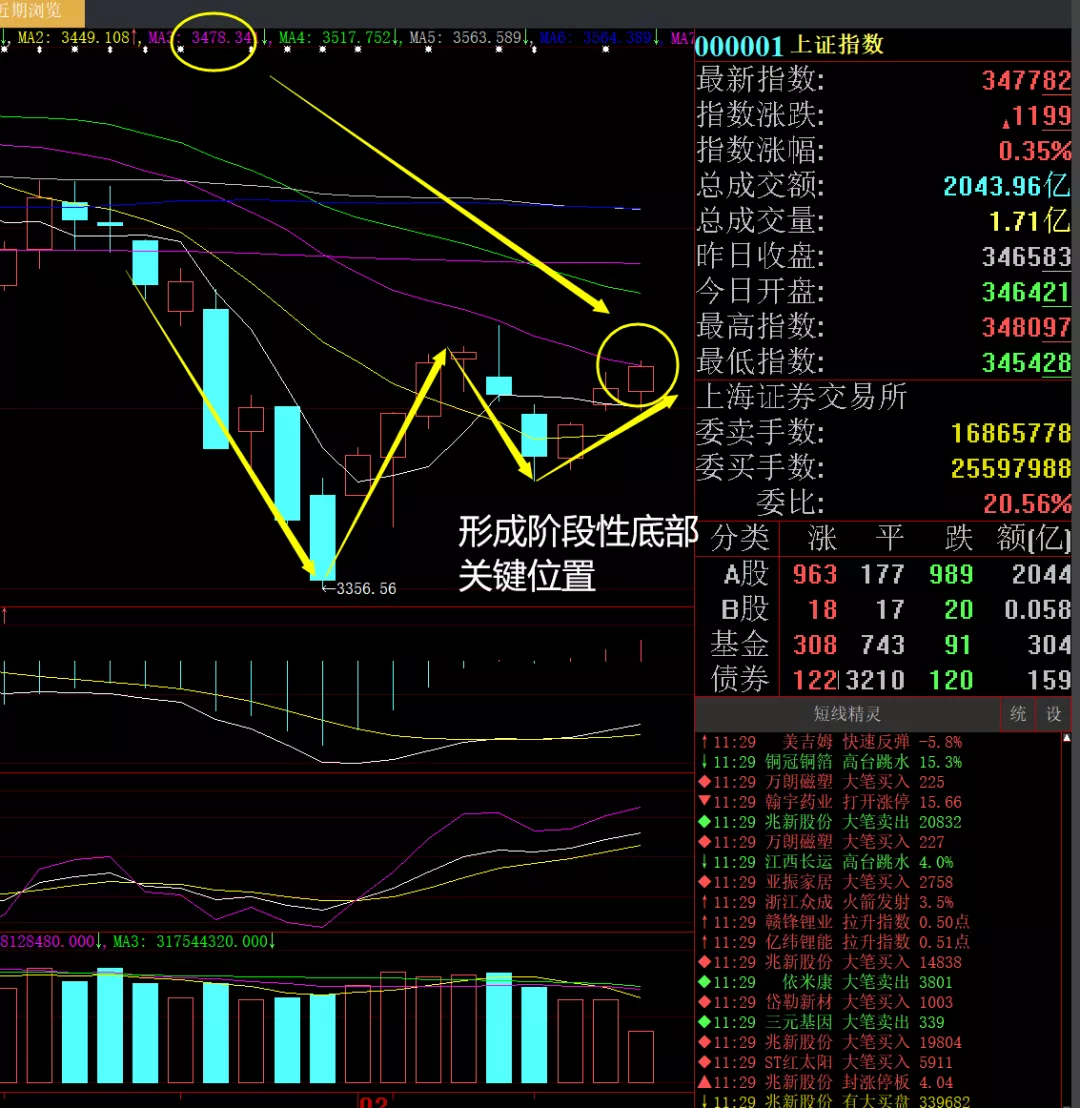1080x1108 pixels.
Task: Click the 总成交额 value 2043.96亿
Action: [x=1006, y=186]
